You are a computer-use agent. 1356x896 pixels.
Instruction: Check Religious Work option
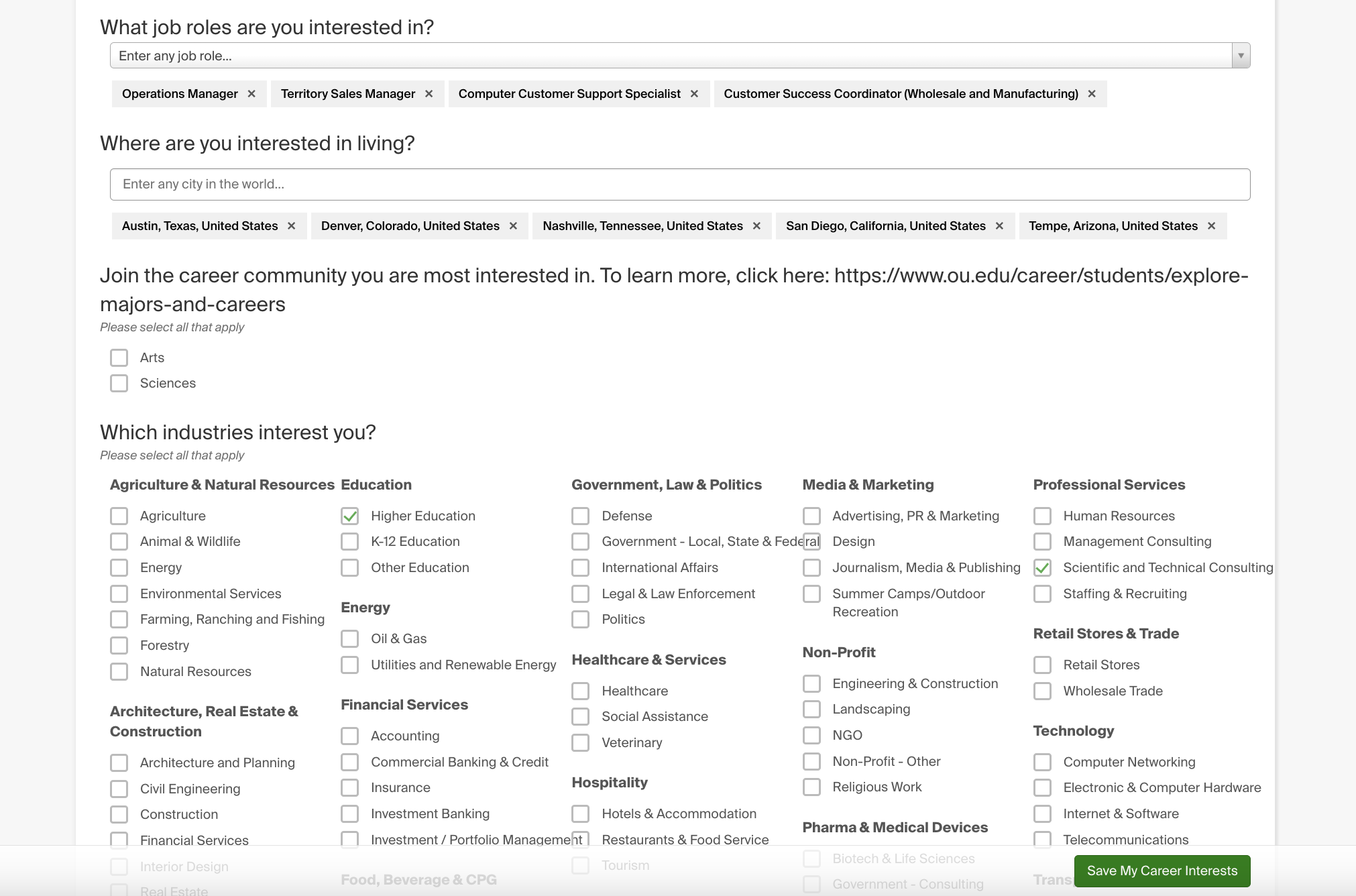[x=811, y=787]
